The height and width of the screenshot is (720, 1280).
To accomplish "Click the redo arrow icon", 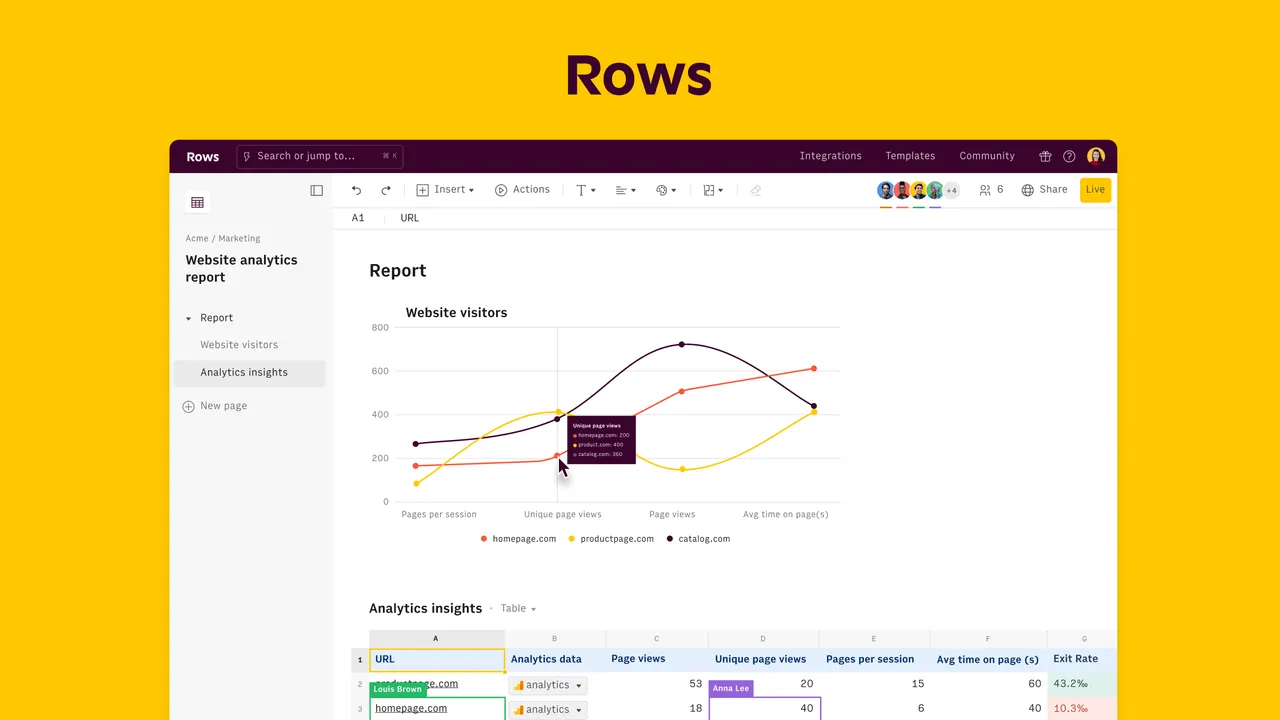I will 386,190.
